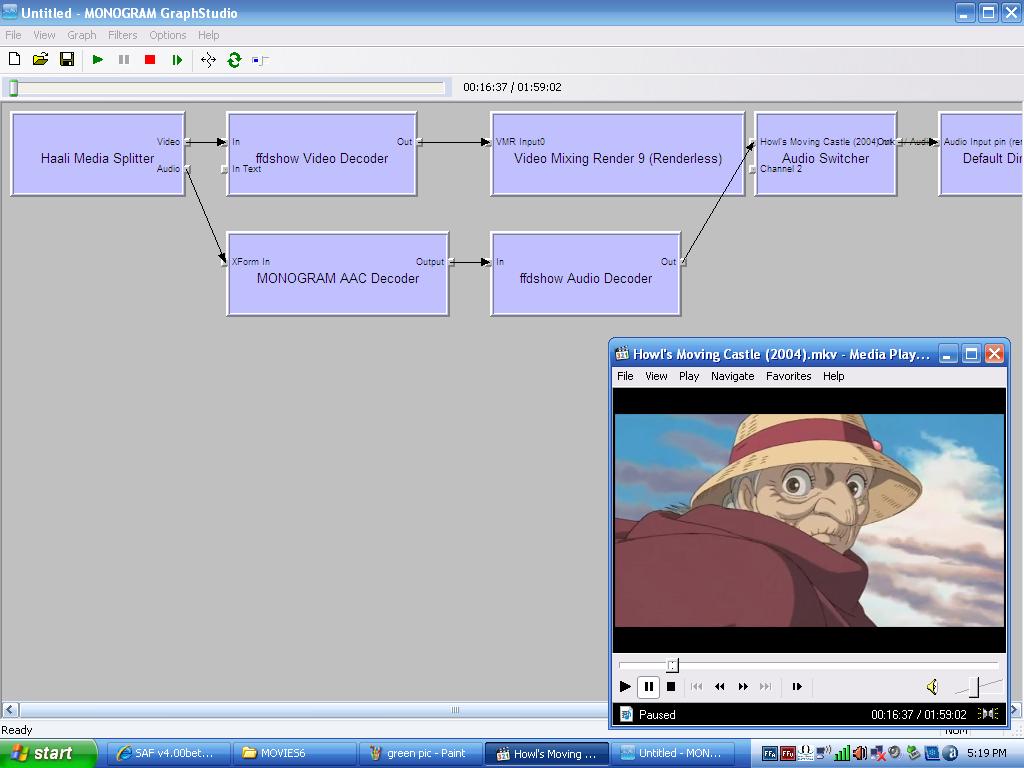This screenshot has height=768, width=1024.
Task: Pause the graph in GraphStudio toolbar
Action: point(124,59)
